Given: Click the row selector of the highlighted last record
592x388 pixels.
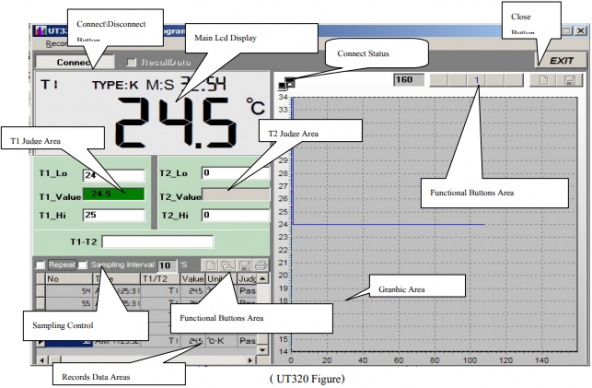Looking at the screenshot, I should click(x=40, y=343).
